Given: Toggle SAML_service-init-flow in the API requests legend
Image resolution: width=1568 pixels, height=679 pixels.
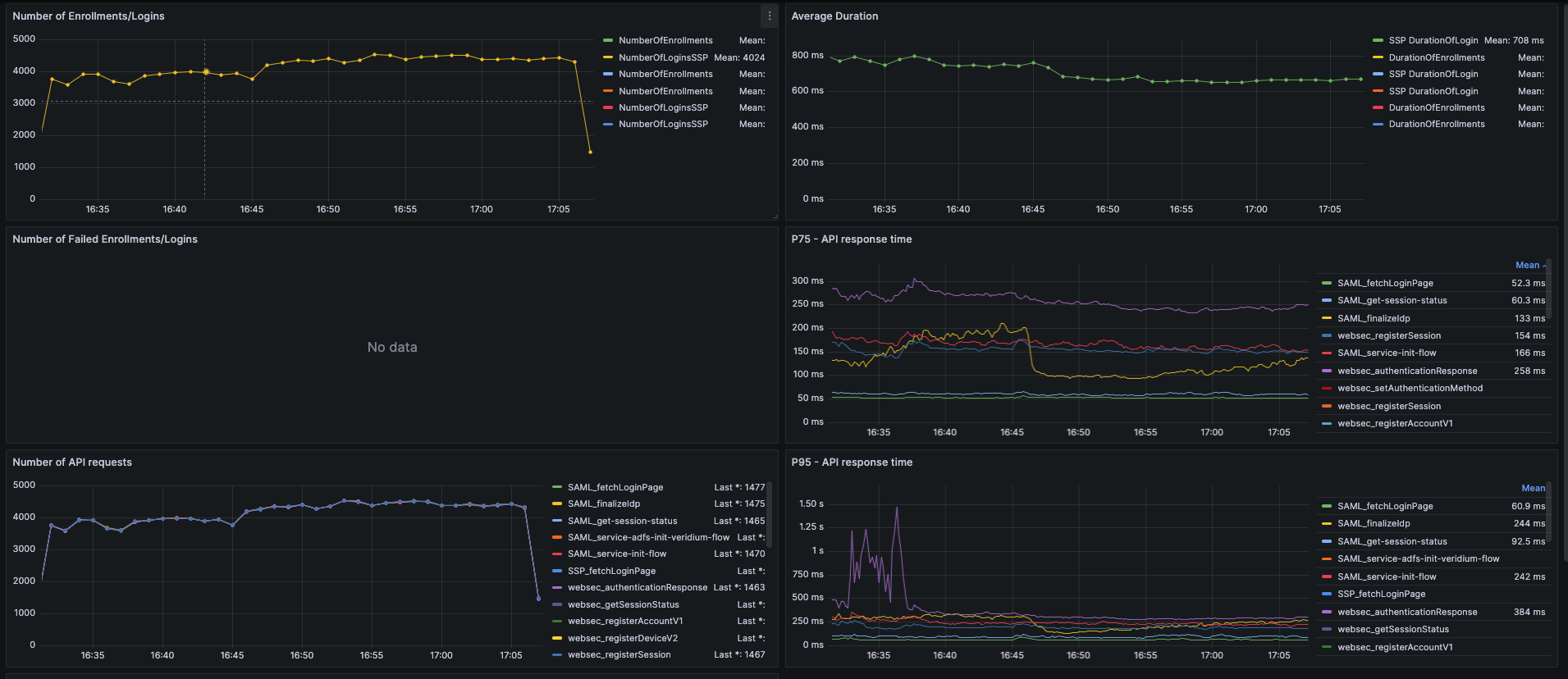Looking at the screenshot, I should coord(617,554).
